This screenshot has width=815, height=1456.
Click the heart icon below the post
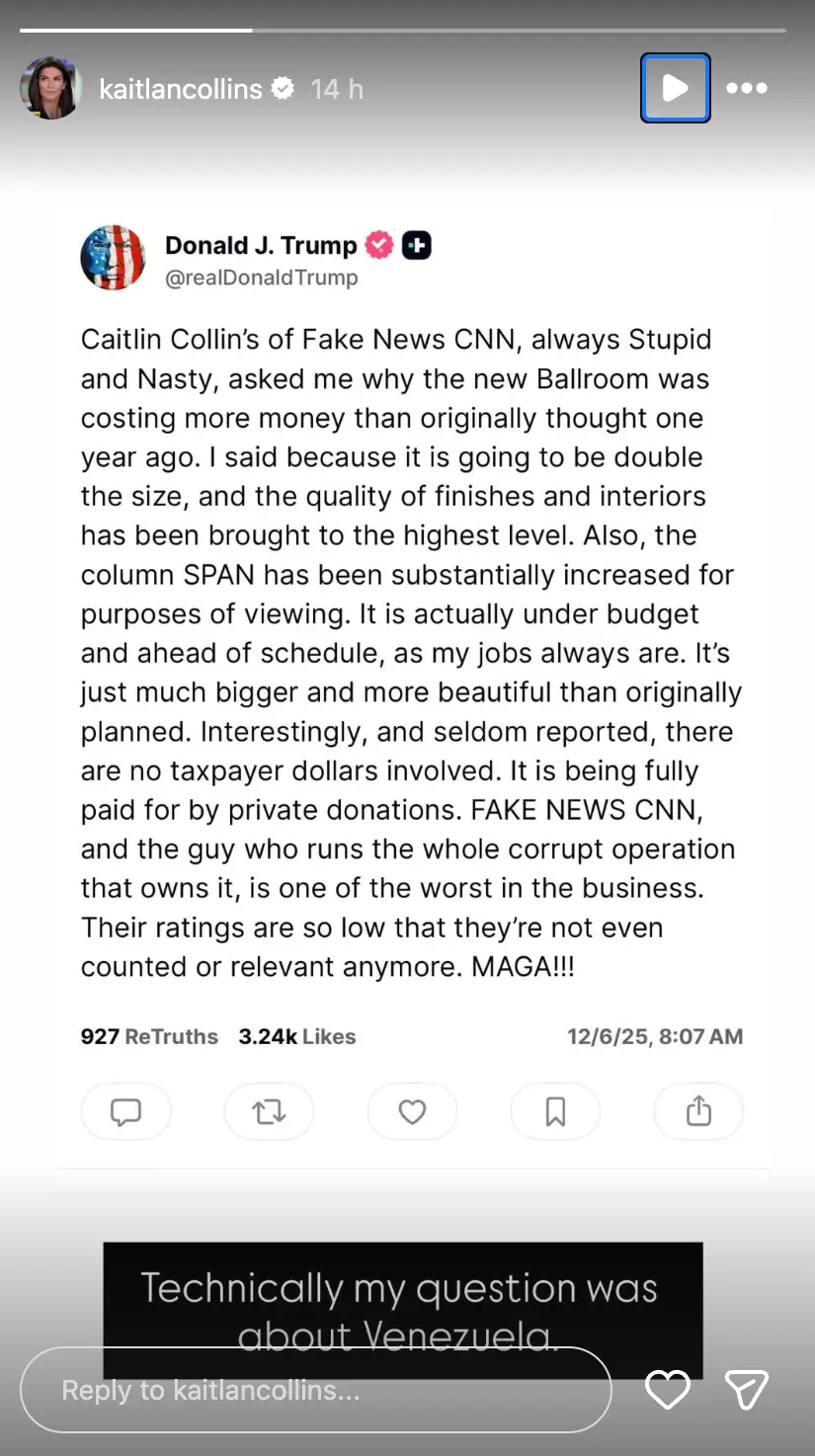tap(412, 1111)
